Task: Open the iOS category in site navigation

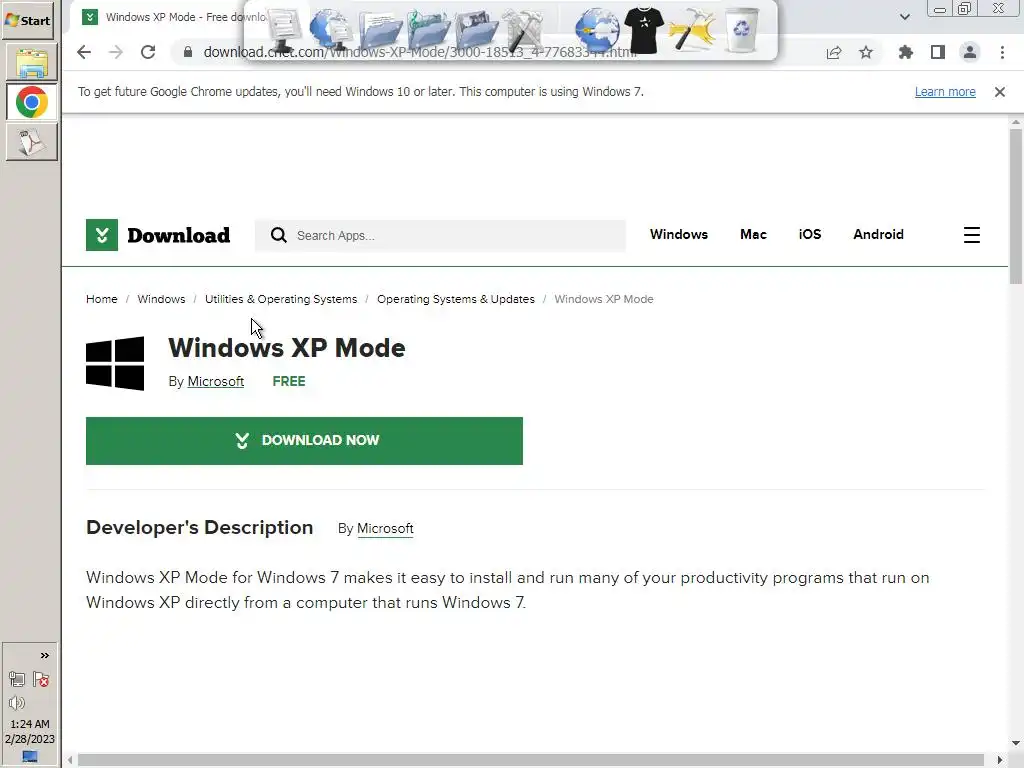Action: [810, 234]
